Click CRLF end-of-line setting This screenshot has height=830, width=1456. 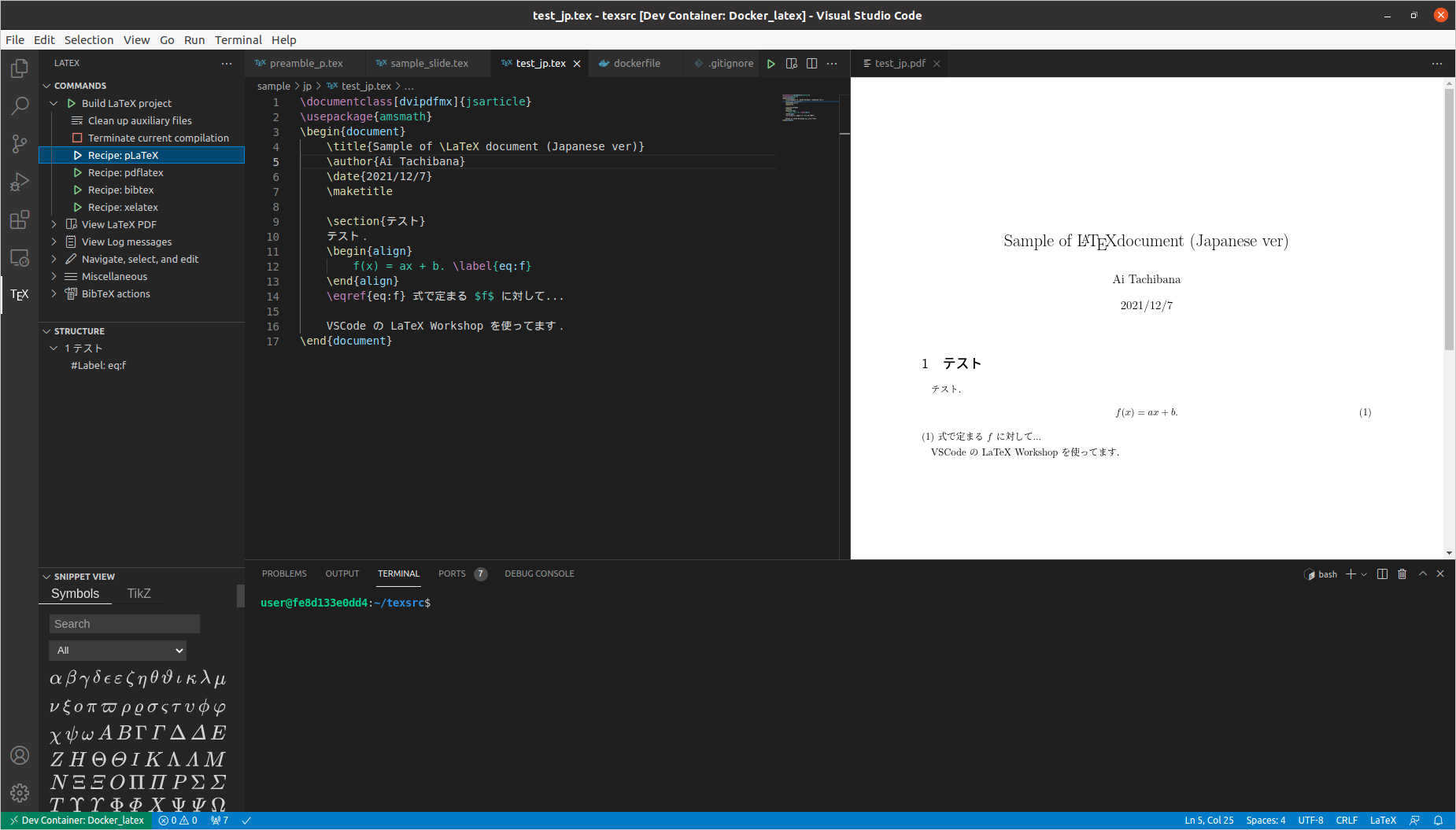(x=1347, y=821)
